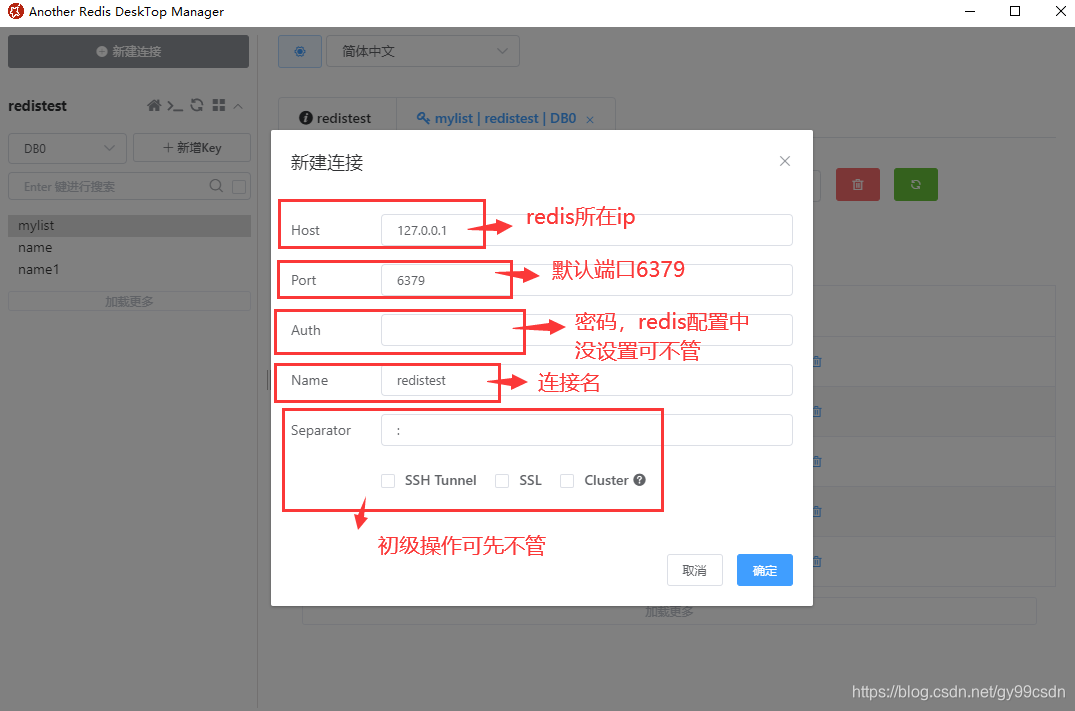The image size is (1075, 711).
Task: Toggle the exact search checkbox
Action: click(x=239, y=186)
